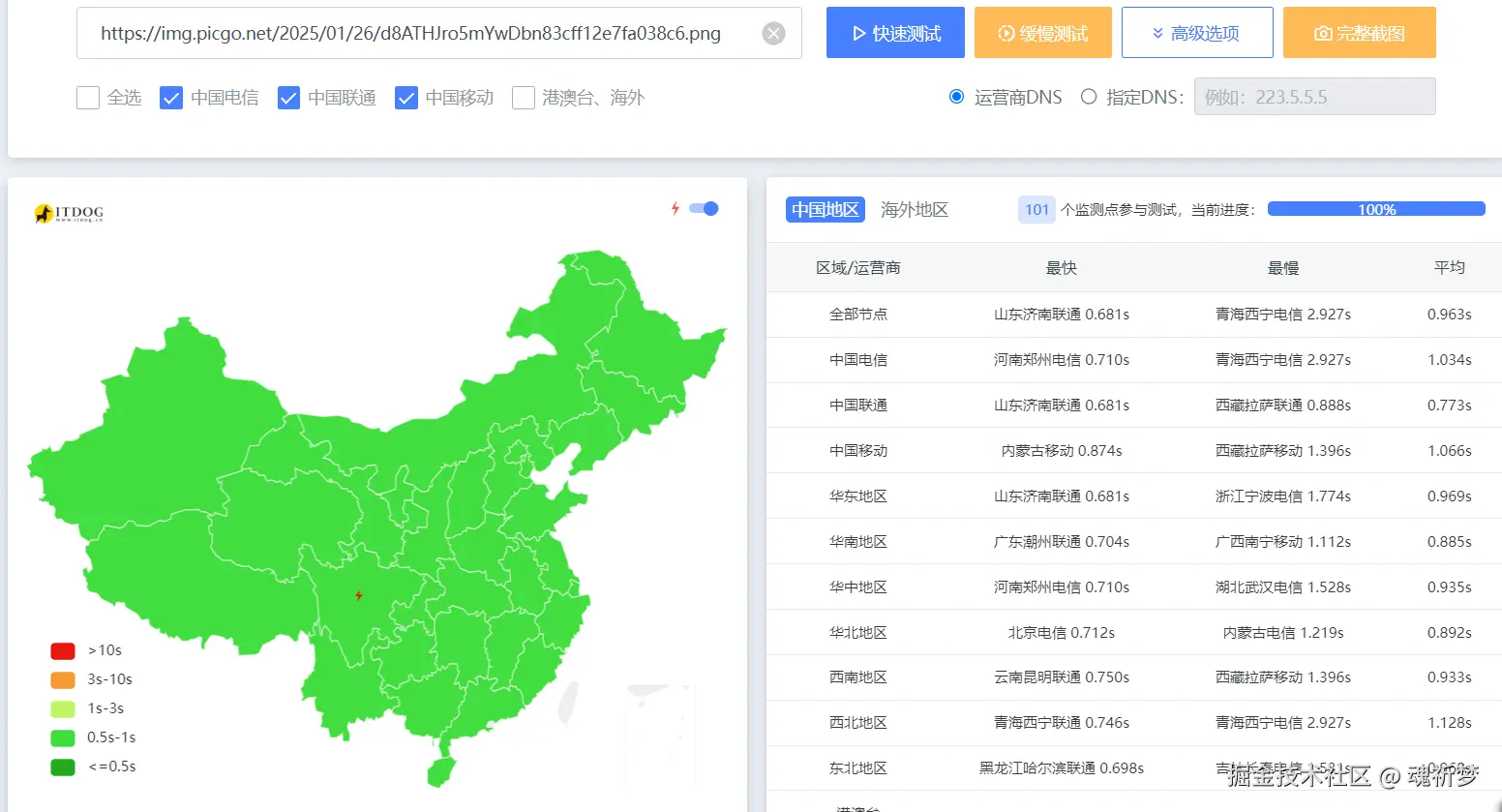Image resolution: width=1502 pixels, height=812 pixels.
Task: Focus the custom DNS input field
Action: click(x=1314, y=97)
